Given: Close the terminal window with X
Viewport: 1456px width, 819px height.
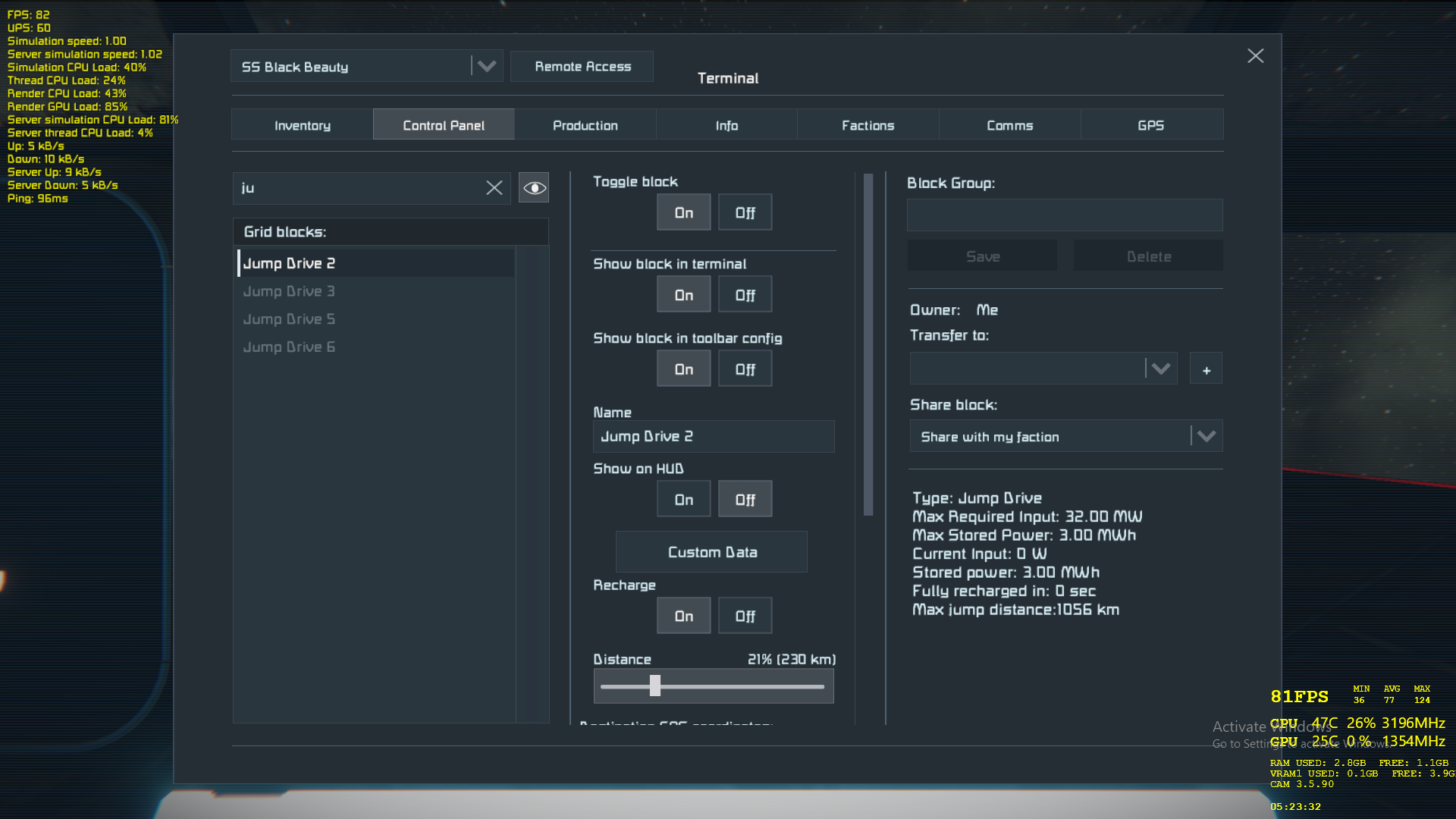Looking at the screenshot, I should (1255, 56).
